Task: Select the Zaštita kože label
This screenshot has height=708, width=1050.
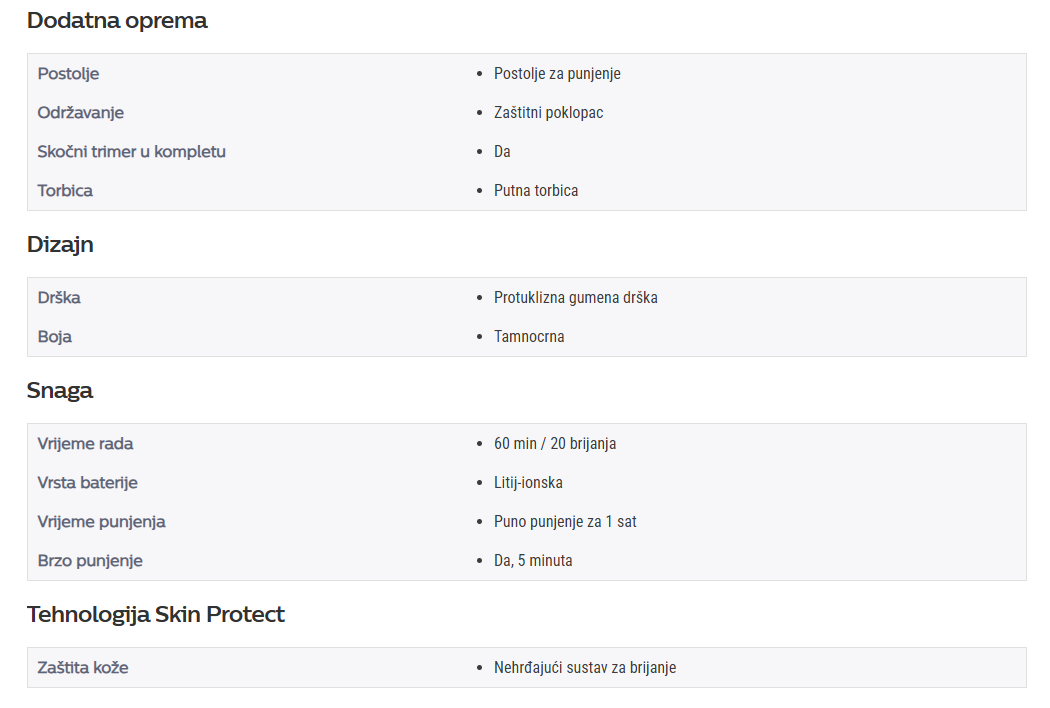Action: 83,668
